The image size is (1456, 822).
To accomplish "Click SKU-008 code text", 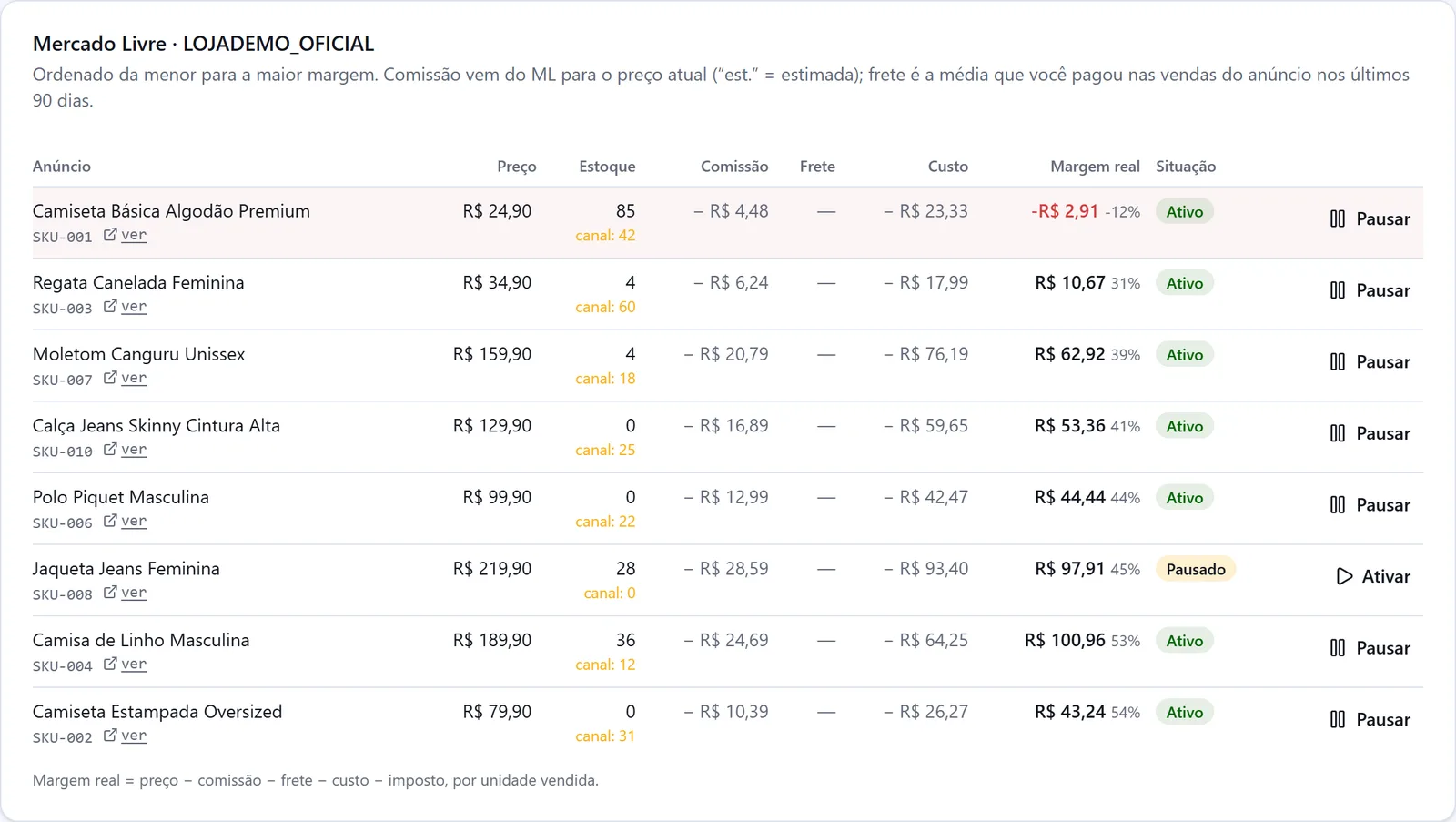I will pos(63,594).
